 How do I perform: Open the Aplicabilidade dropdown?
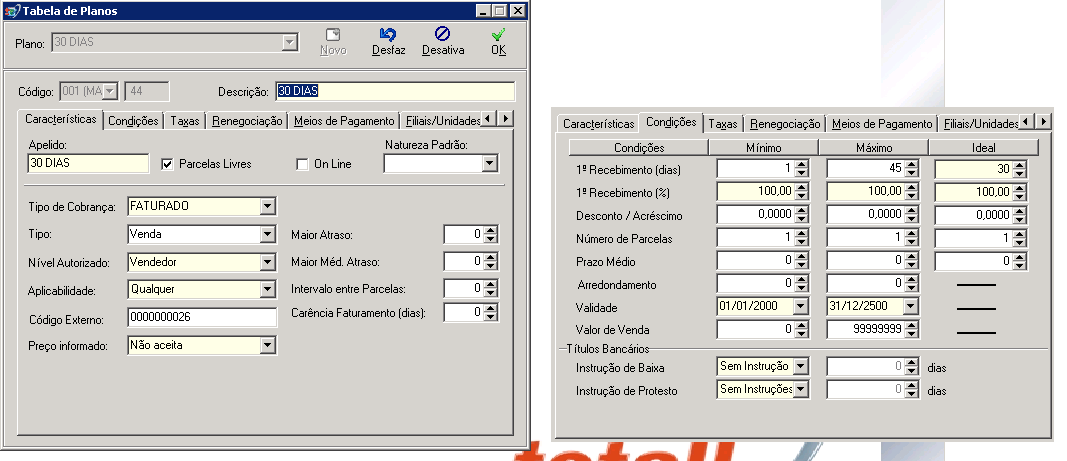tap(267, 289)
